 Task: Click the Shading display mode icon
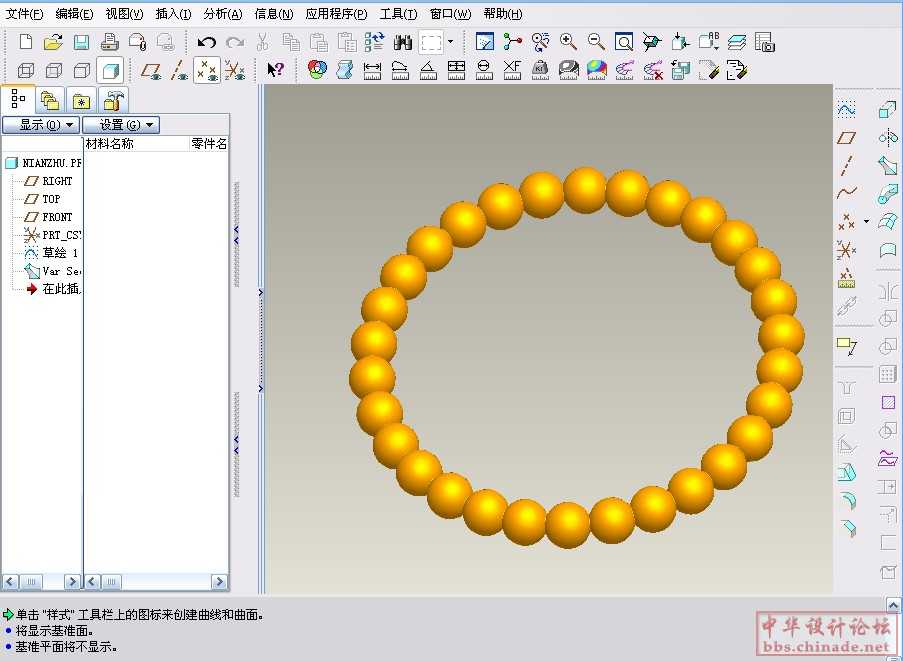[x=110, y=70]
